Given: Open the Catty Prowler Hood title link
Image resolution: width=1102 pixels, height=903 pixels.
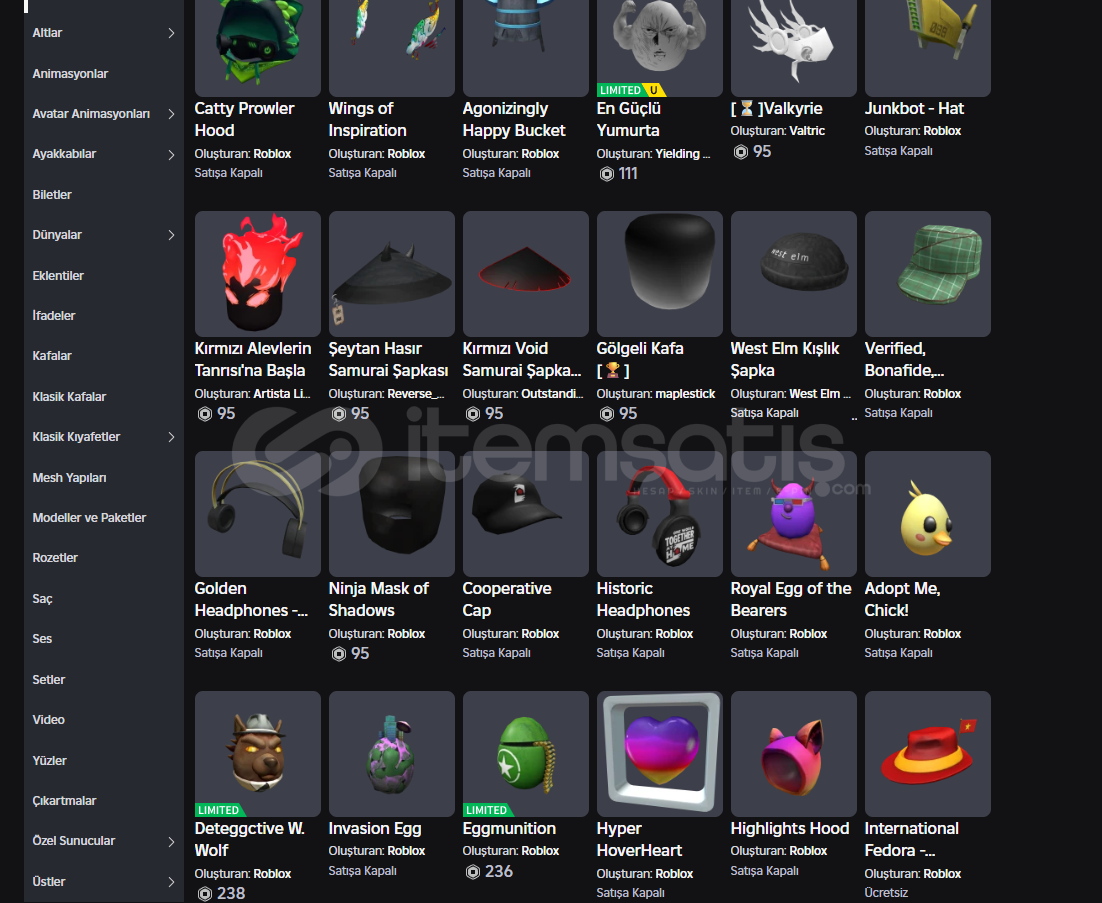Looking at the screenshot, I should pos(244,119).
